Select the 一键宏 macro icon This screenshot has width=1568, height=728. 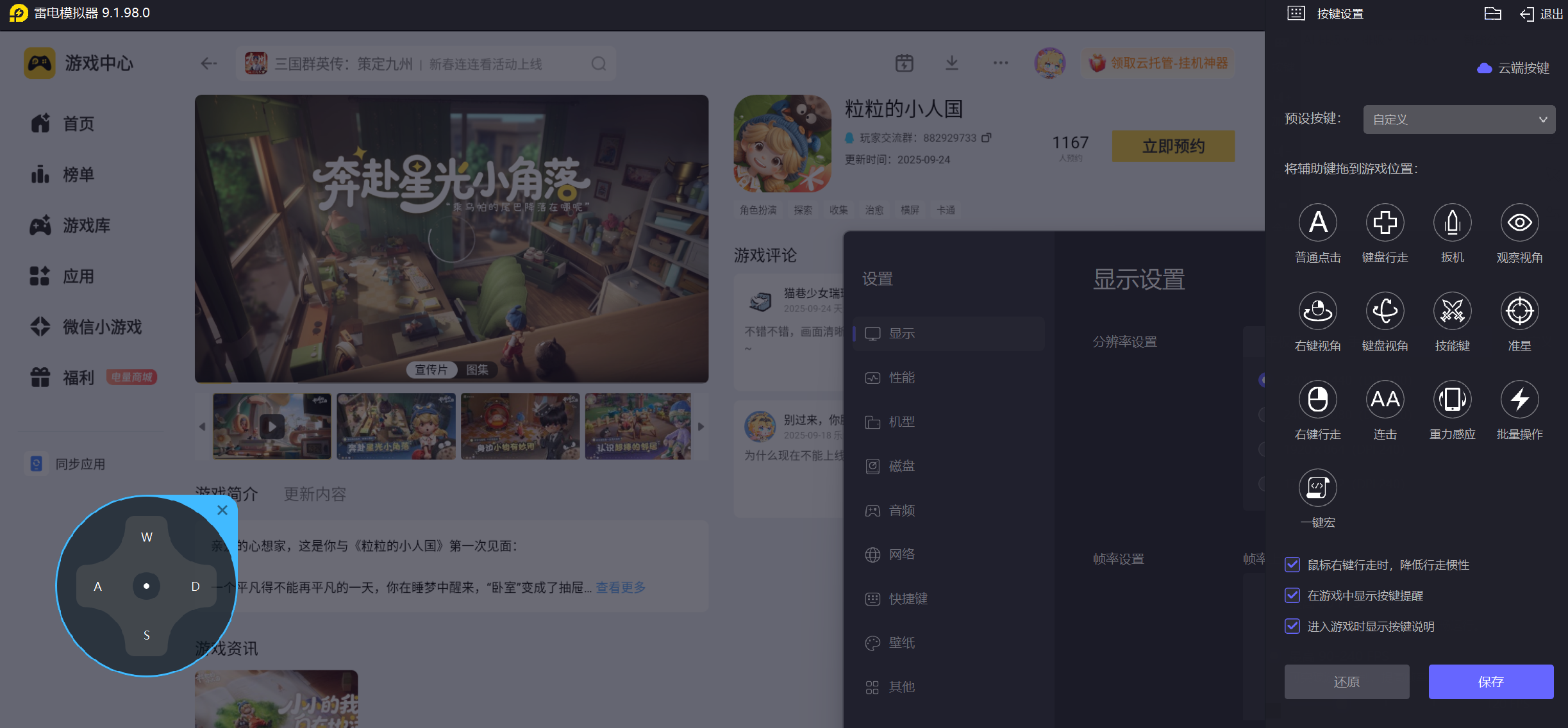(1317, 488)
